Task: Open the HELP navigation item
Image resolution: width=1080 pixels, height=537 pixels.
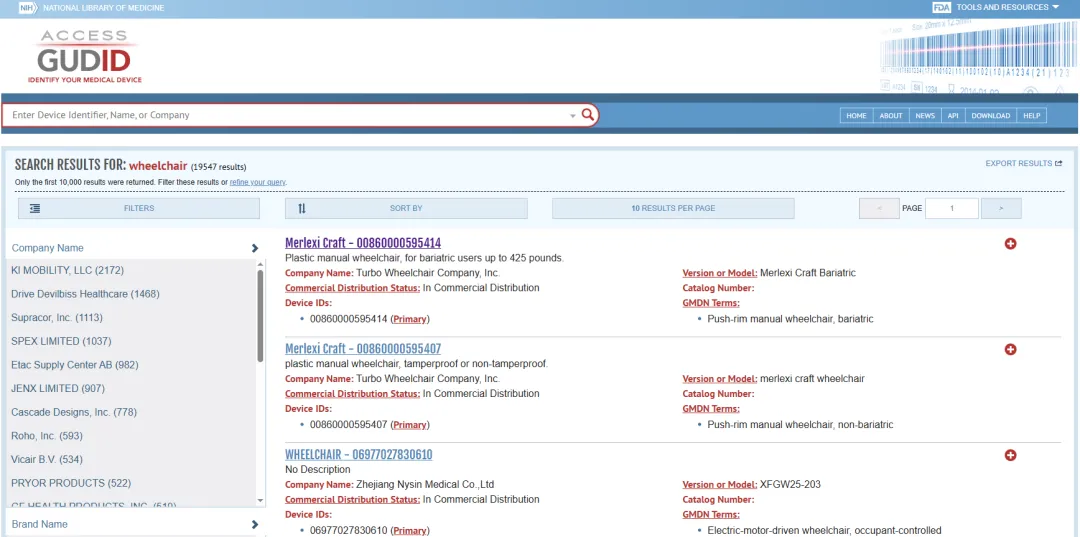Action: point(1032,116)
